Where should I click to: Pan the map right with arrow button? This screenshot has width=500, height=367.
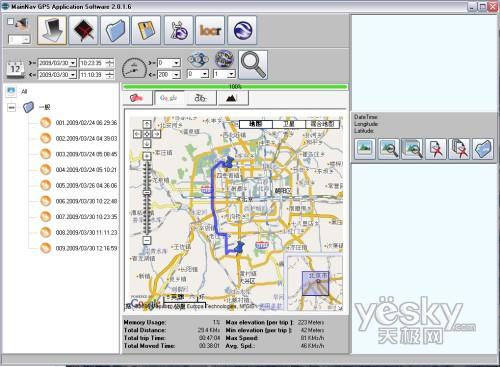click(156, 134)
